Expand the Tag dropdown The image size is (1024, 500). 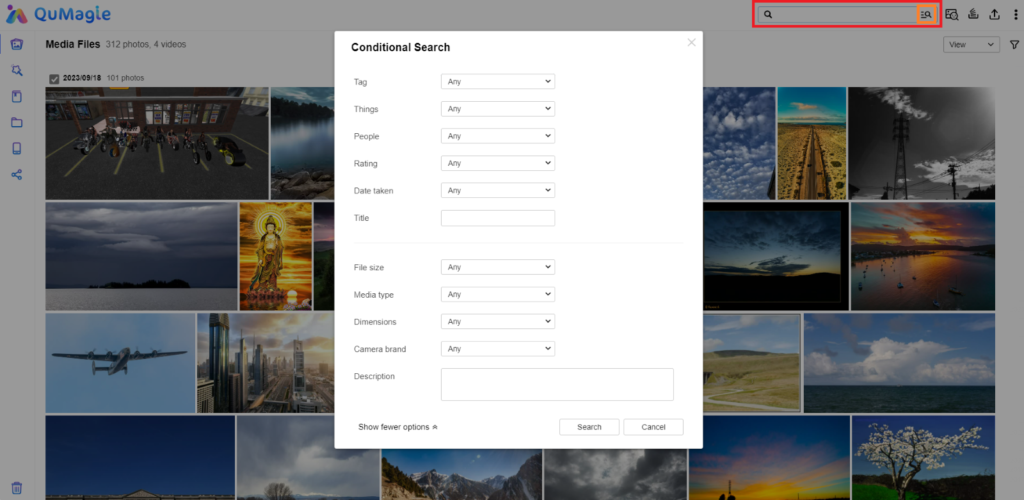click(x=497, y=82)
